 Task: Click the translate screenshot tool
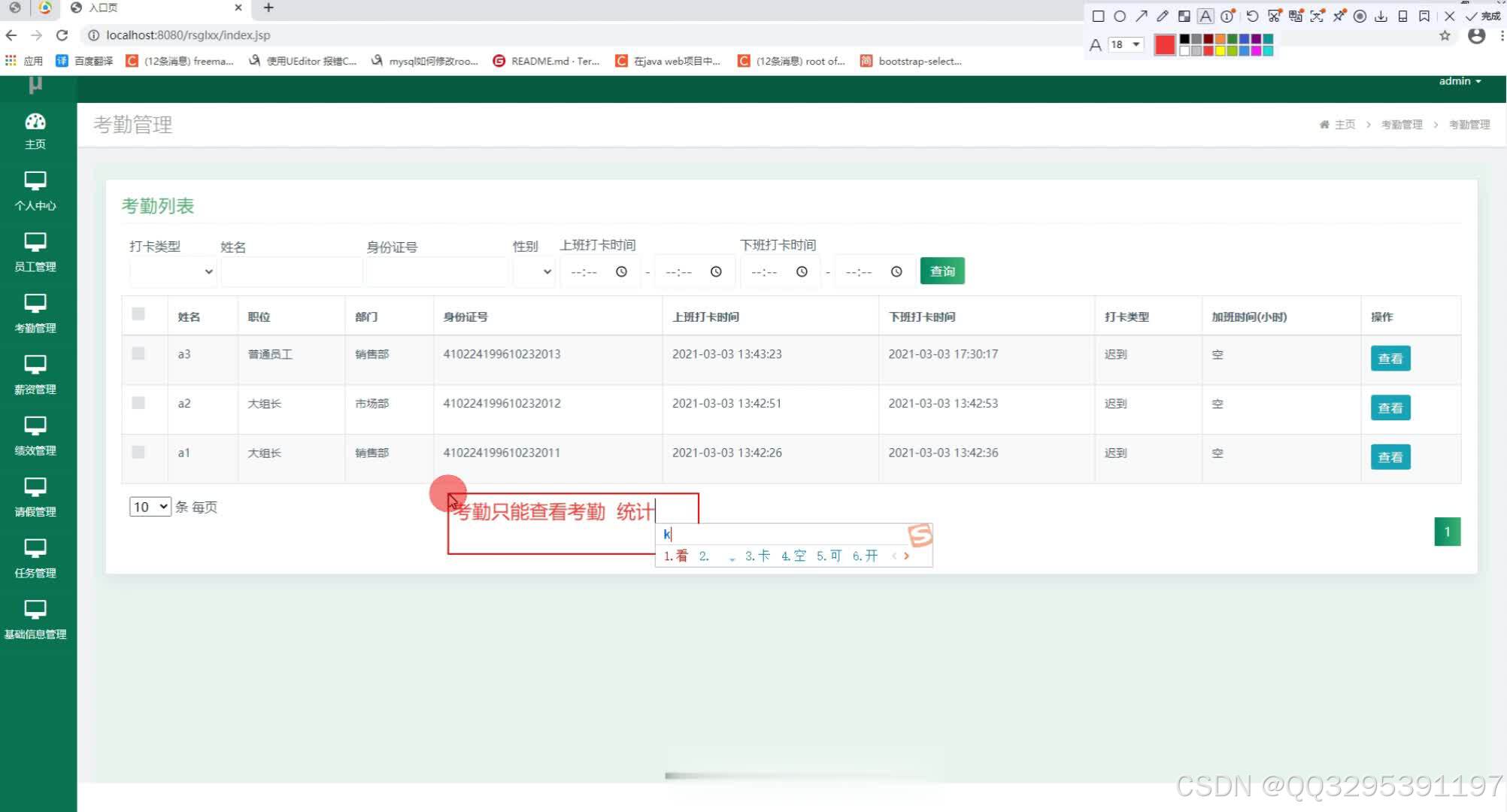[x=1296, y=17]
